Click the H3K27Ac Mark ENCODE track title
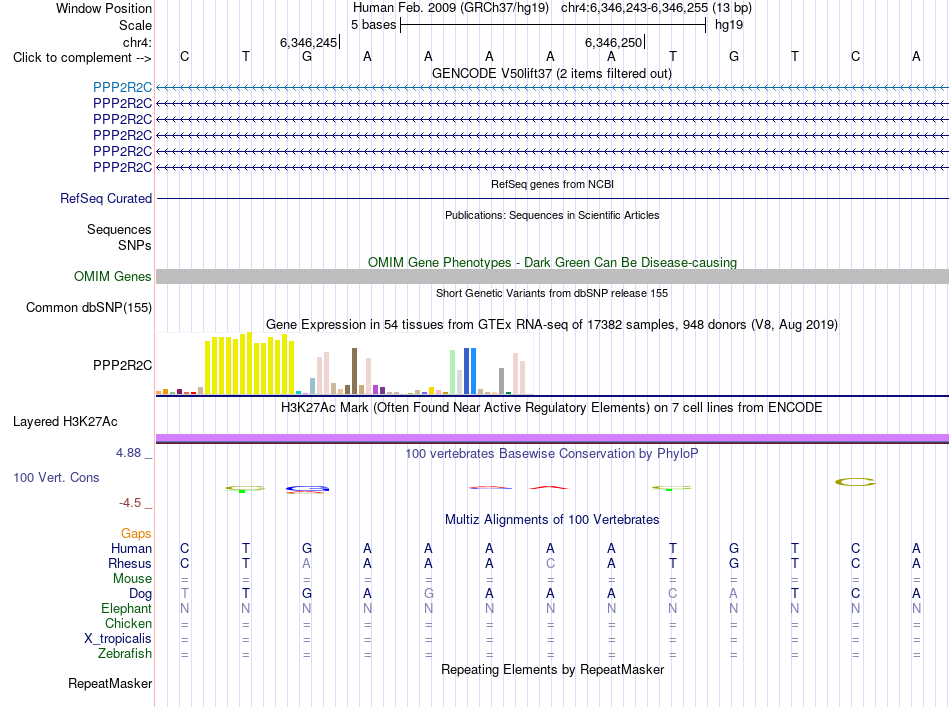Image resolution: width=950 pixels, height=707 pixels. (x=552, y=407)
